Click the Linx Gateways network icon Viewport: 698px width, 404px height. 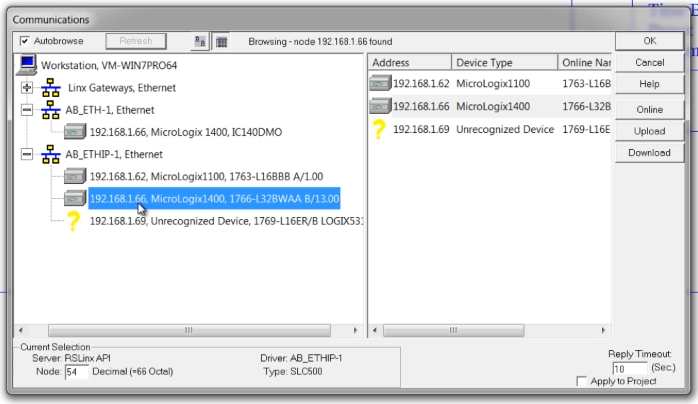pyautogui.click(x=51, y=88)
